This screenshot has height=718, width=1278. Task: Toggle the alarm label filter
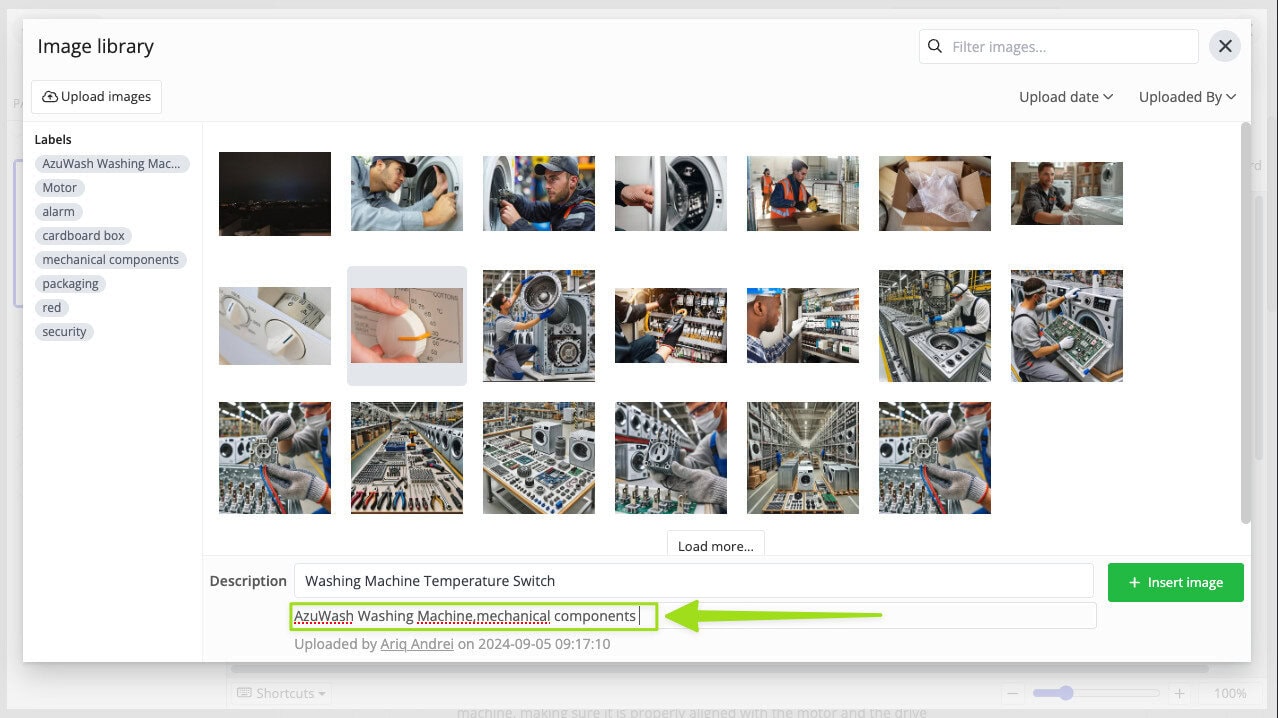click(x=59, y=212)
